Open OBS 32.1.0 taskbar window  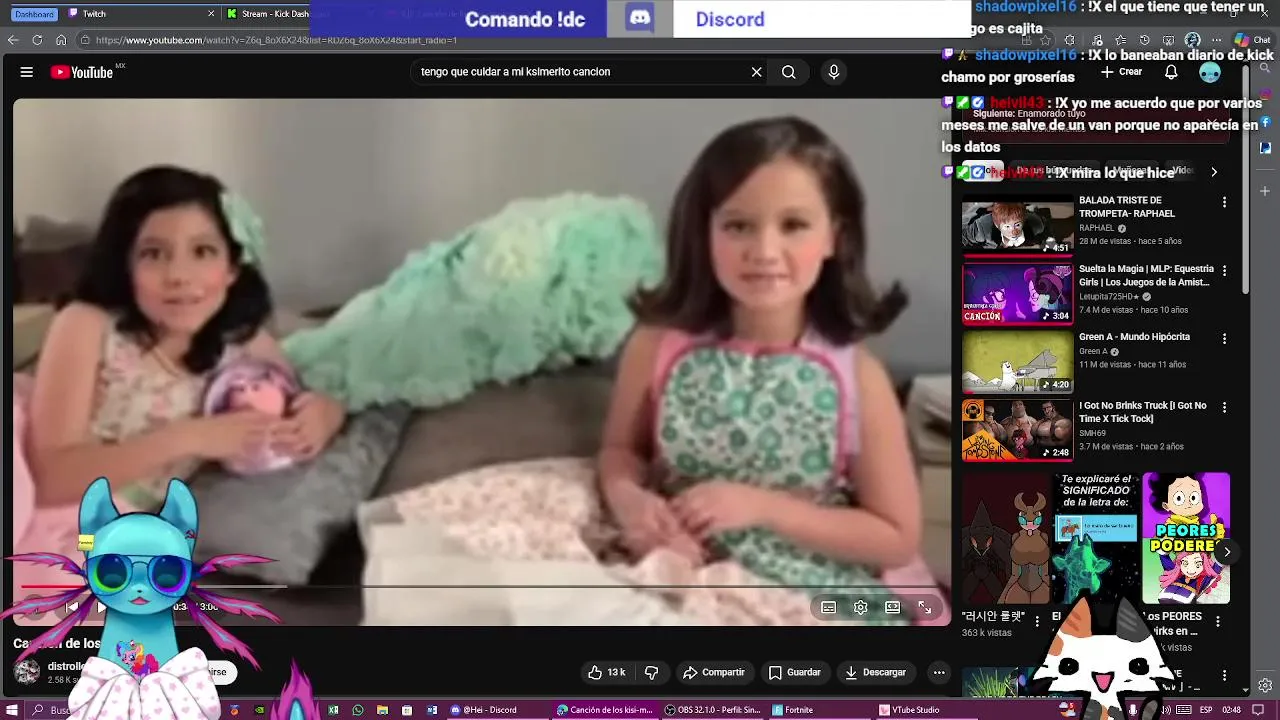[x=713, y=710]
